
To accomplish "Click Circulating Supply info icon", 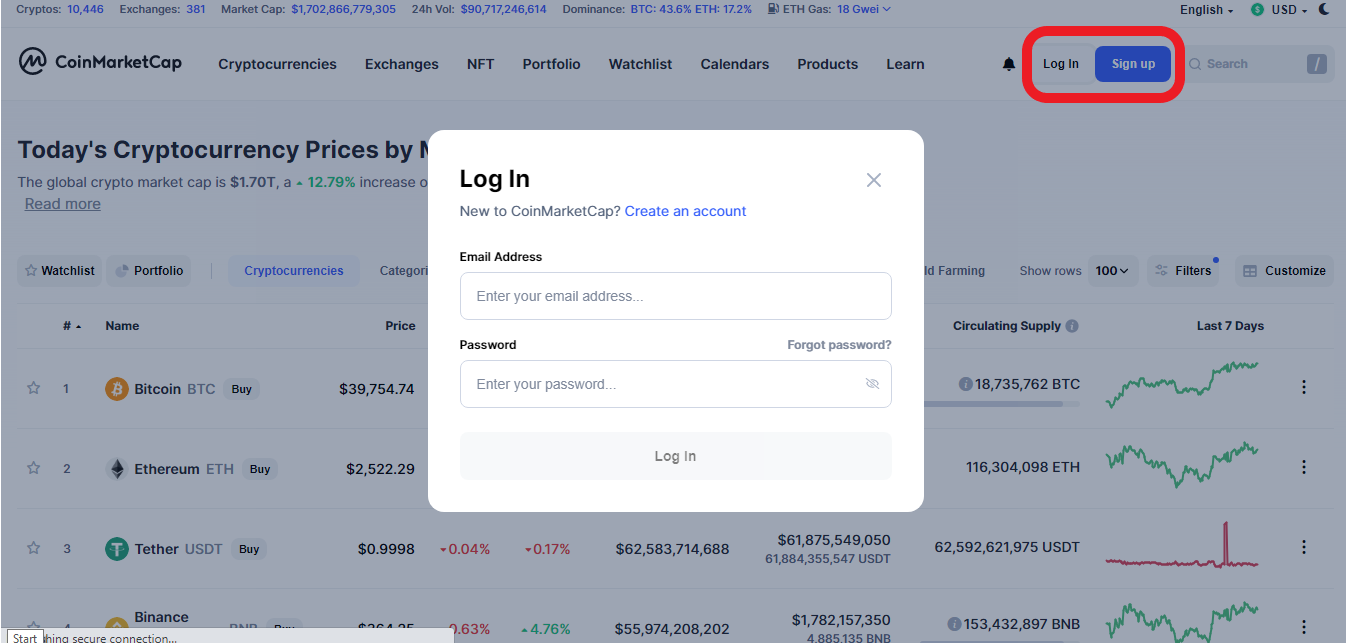I will click(x=1072, y=326).
